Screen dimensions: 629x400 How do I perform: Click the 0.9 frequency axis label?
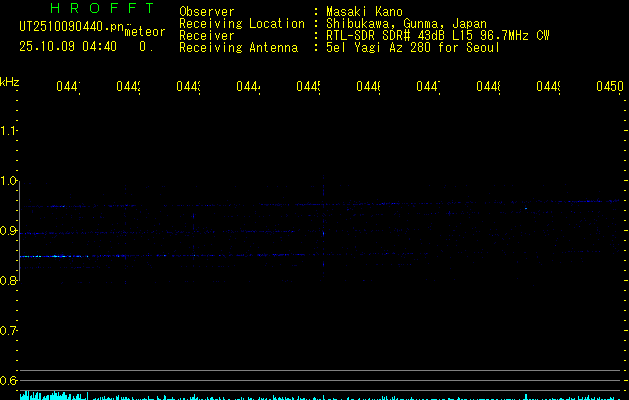click(9, 231)
